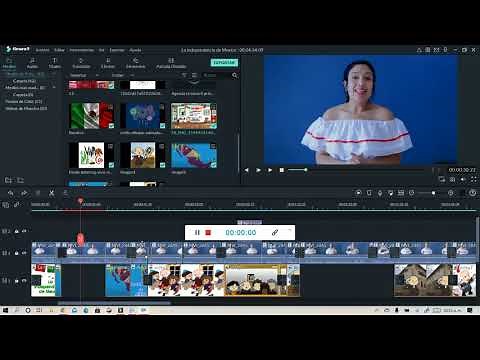The height and width of the screenshot is (360, 480).
Task: Stop the preview playback
Action: click(282, 170)
